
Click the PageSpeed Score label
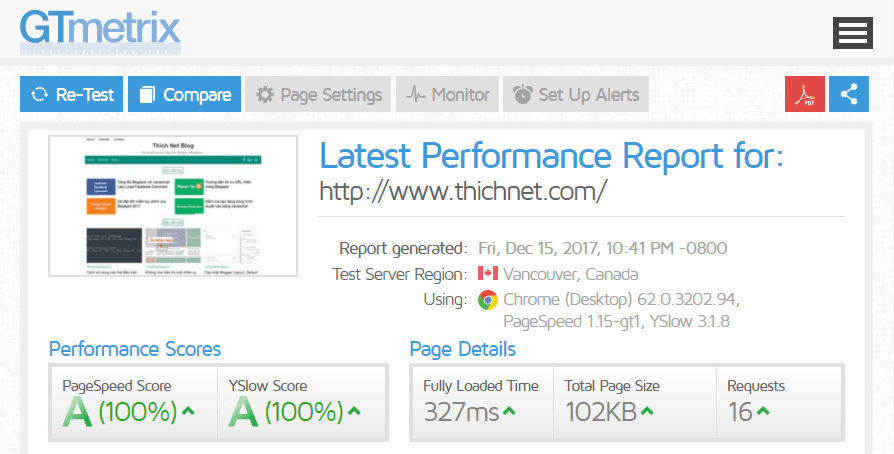click(x=117, y=386)
